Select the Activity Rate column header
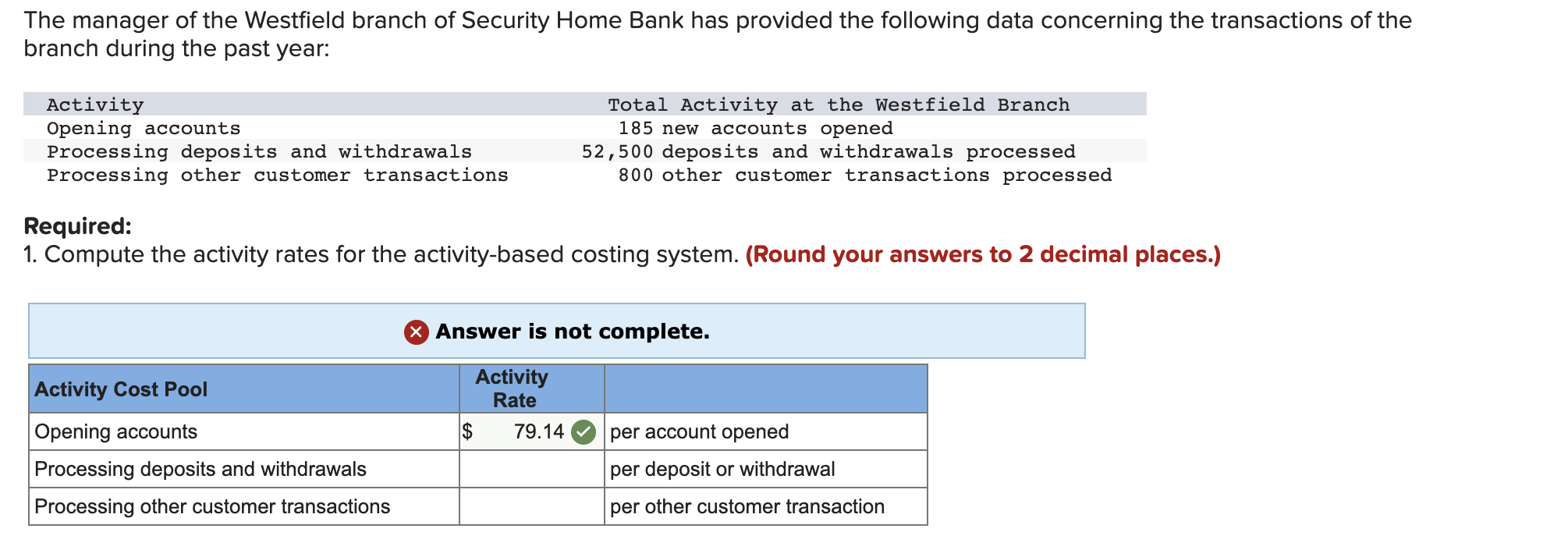 (513, 388)
